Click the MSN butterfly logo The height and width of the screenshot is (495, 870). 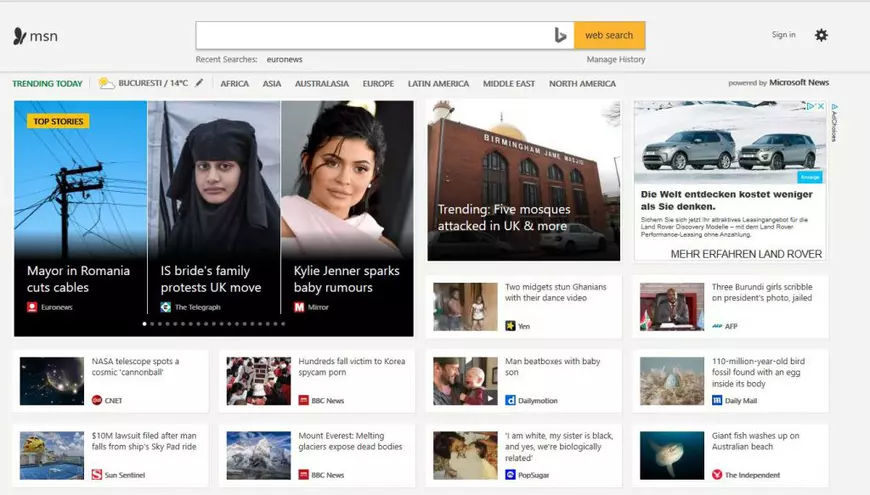tap(20, 36)
